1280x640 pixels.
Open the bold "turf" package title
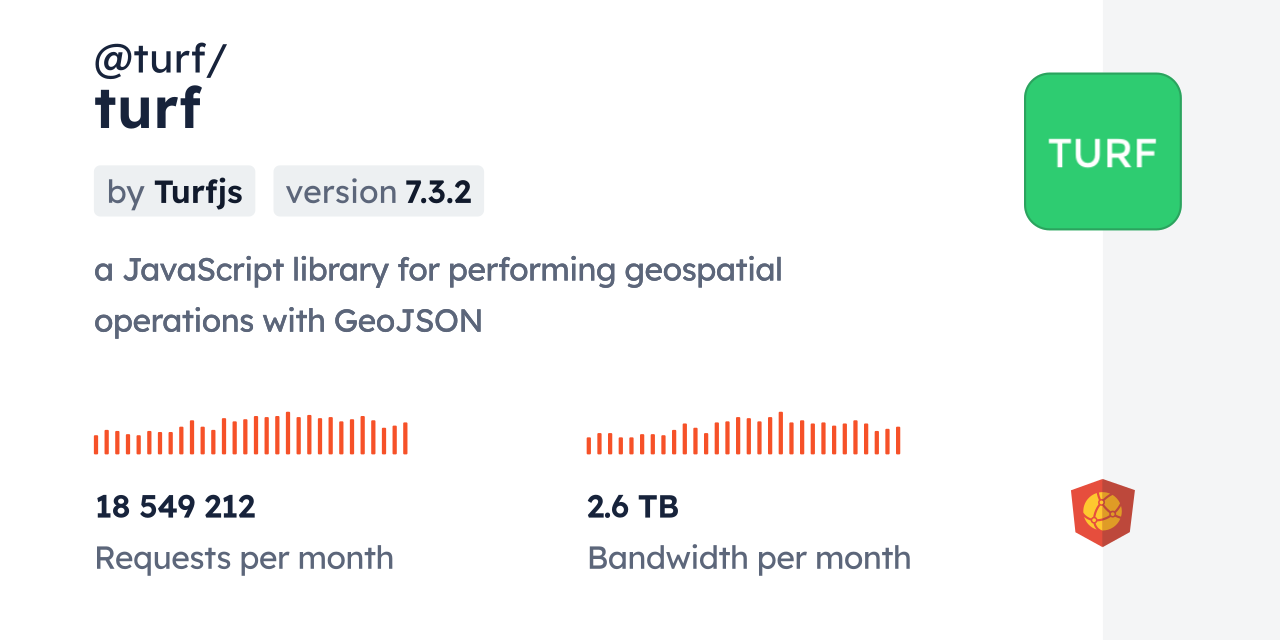[x=148, y=108]
